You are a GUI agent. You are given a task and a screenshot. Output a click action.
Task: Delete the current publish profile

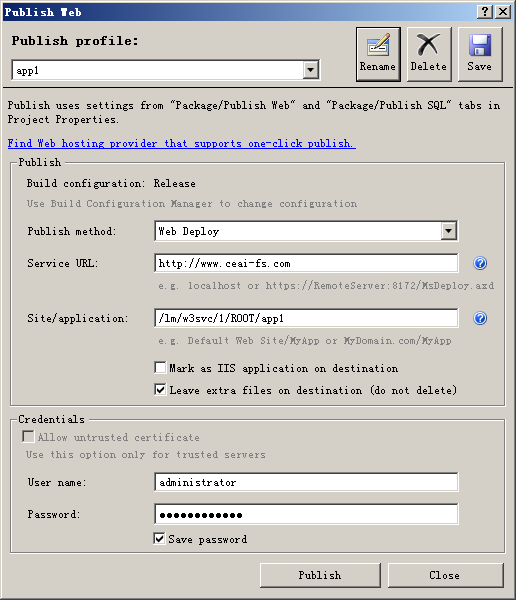point(429,54)
